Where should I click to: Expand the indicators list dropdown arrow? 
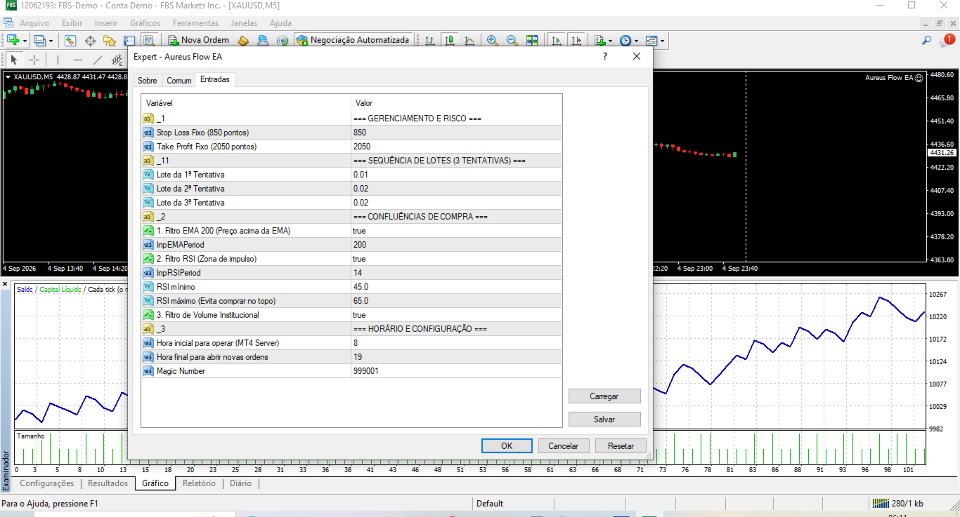(x=610, y=41)
